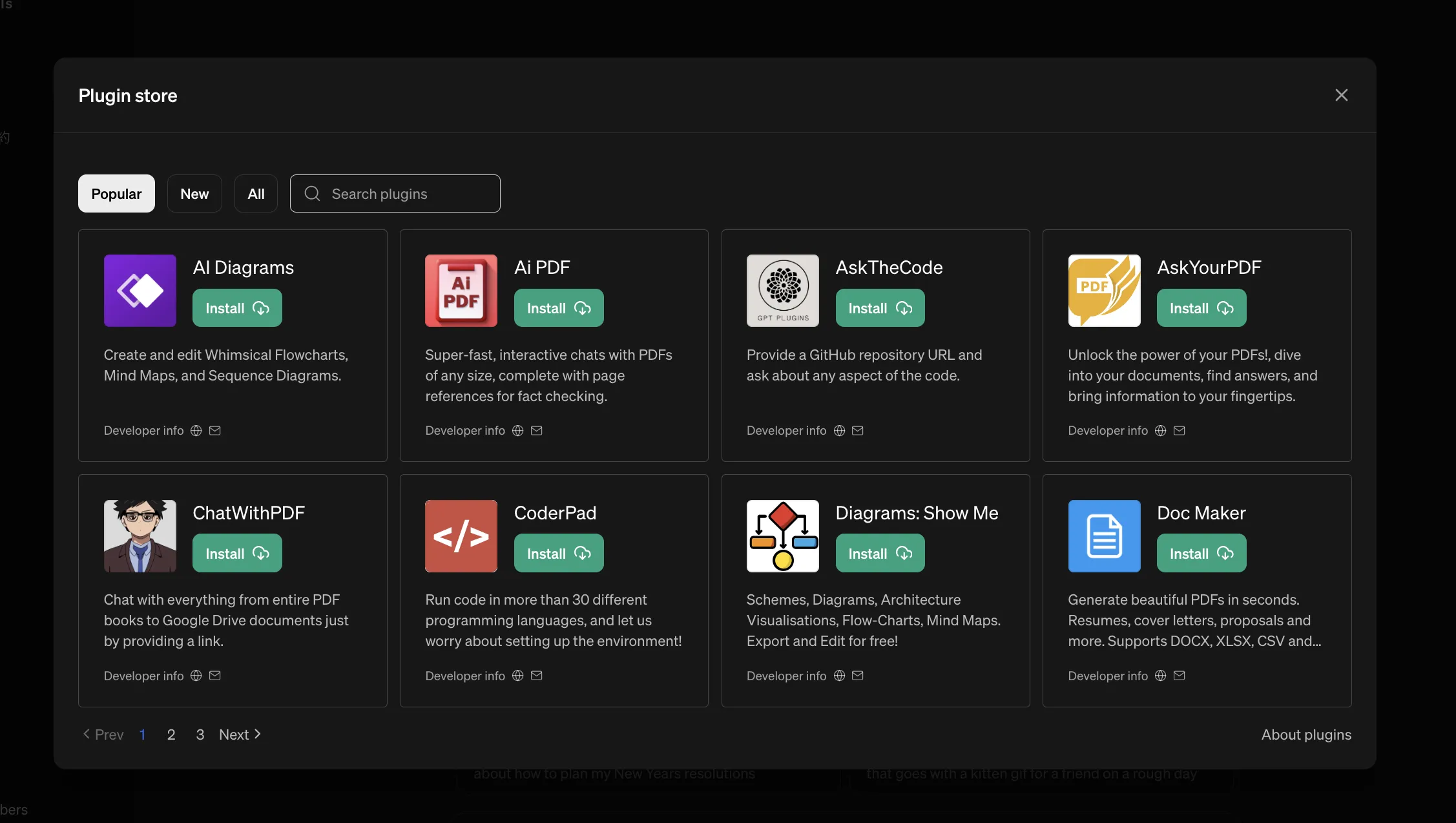Open the About plugins link
1456x823 pixels.
tap(1305, 734)
